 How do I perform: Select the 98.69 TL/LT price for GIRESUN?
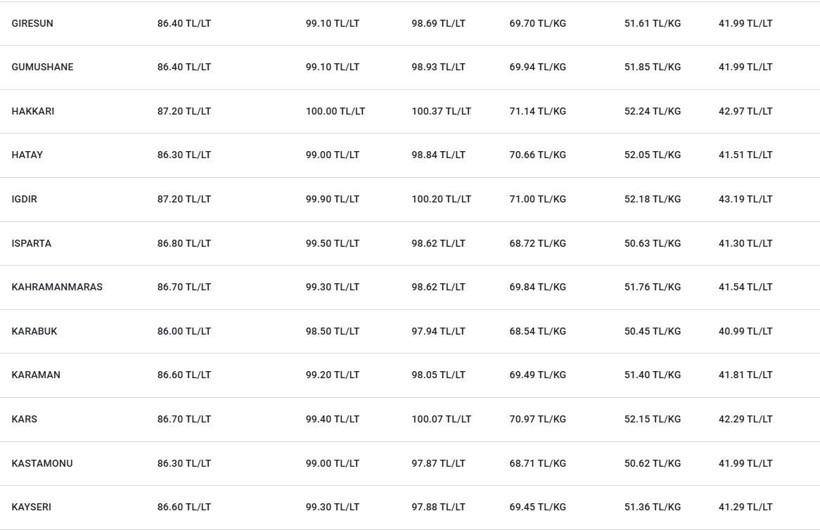438,24
